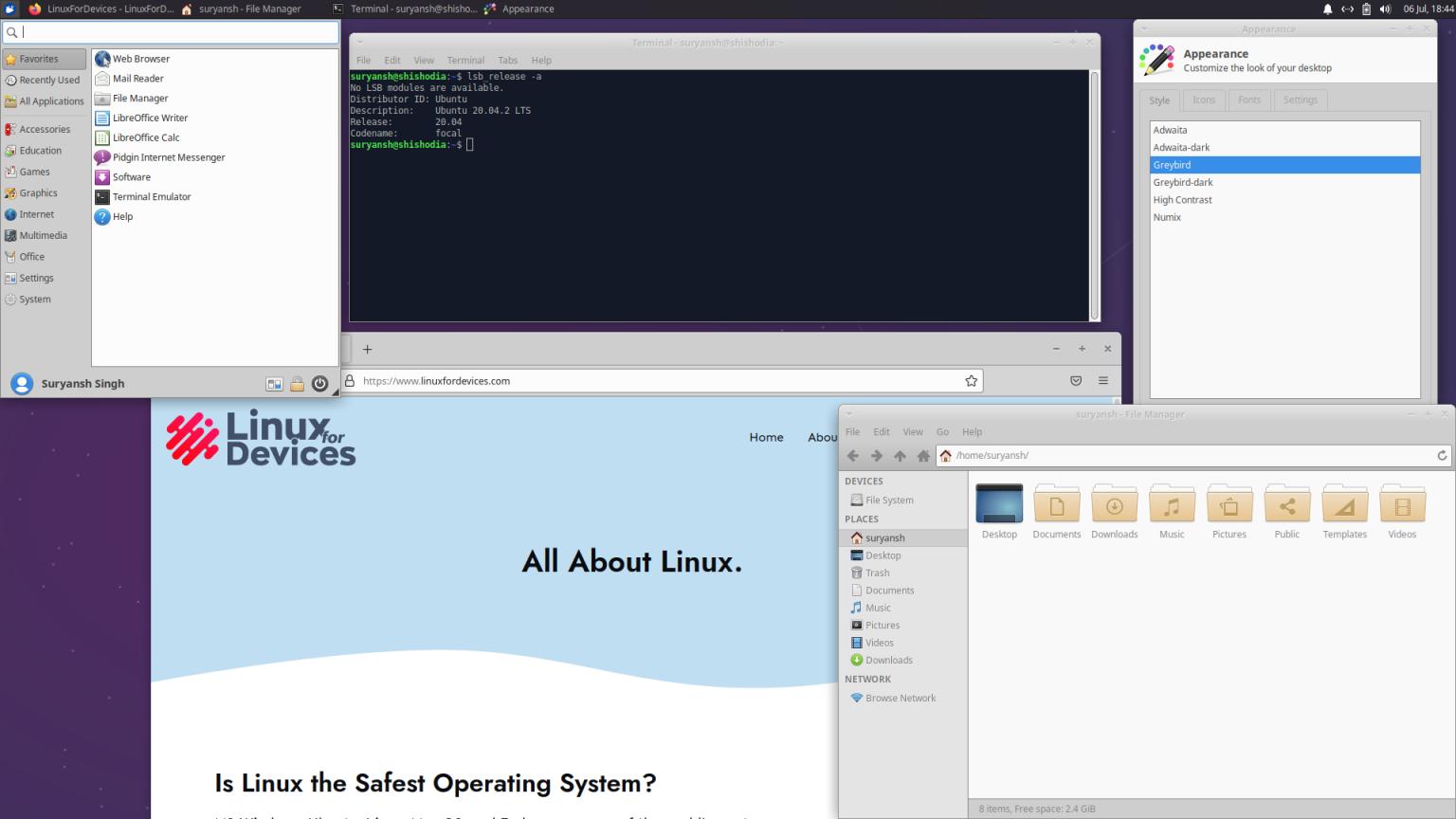Click volume icon in top panel
Screen dimensions: 1456x819
[x=1385, y=9]
